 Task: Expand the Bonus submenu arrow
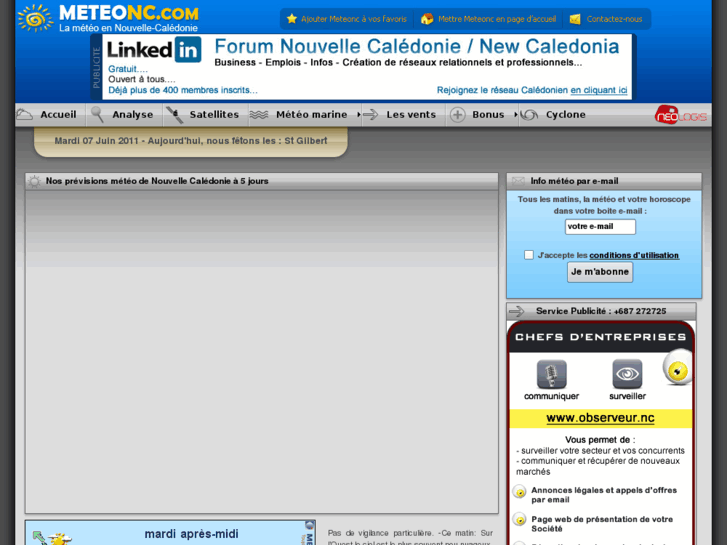pos(515,115)
